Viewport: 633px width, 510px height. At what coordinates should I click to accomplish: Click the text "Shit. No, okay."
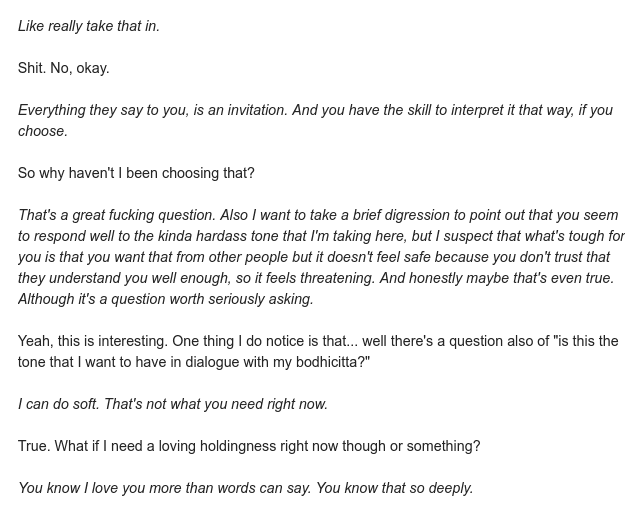tap(63, 68)
